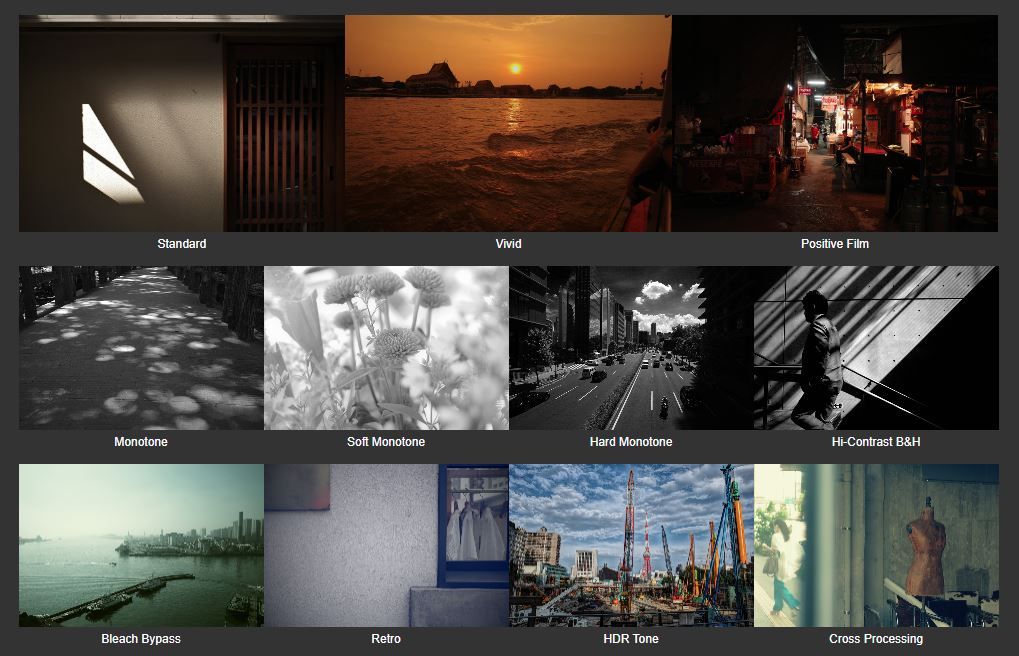1019x656 pixels.
Task: Click the Cross Processing mannequin photo
Action: pyautogui.click(x=876, y=545)
